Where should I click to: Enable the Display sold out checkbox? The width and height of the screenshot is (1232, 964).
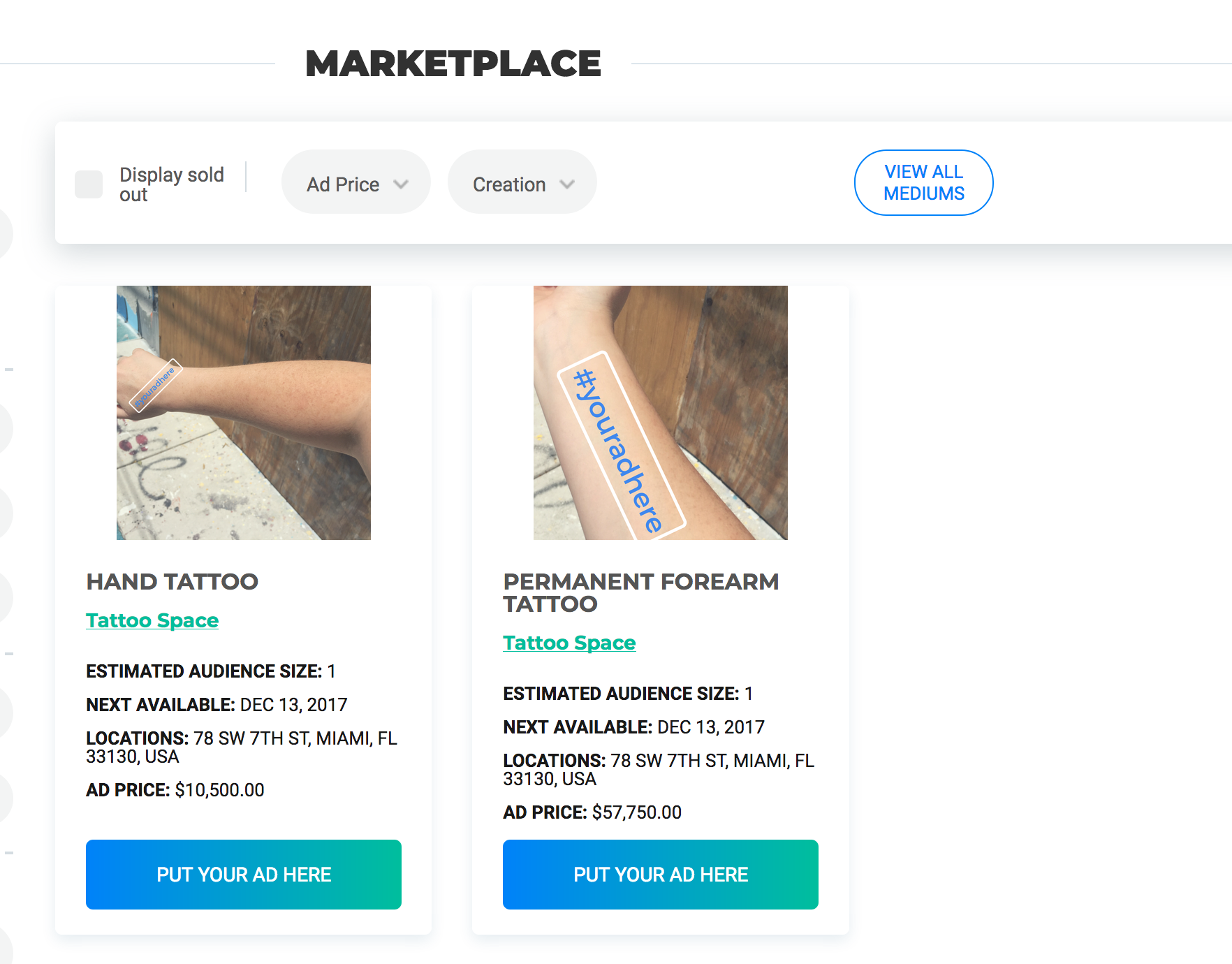[x=89, y=184]
